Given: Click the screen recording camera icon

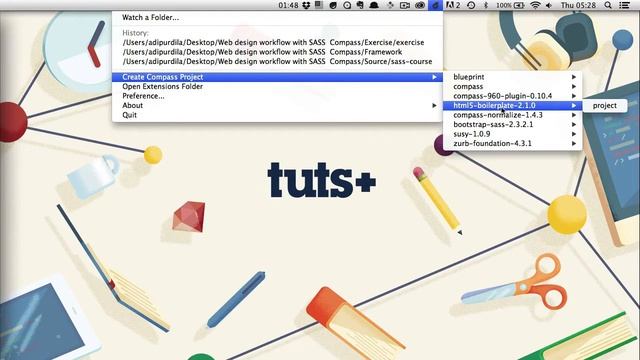Looking at the screenshot, I should pyautogui.click(x=405, y=5).
